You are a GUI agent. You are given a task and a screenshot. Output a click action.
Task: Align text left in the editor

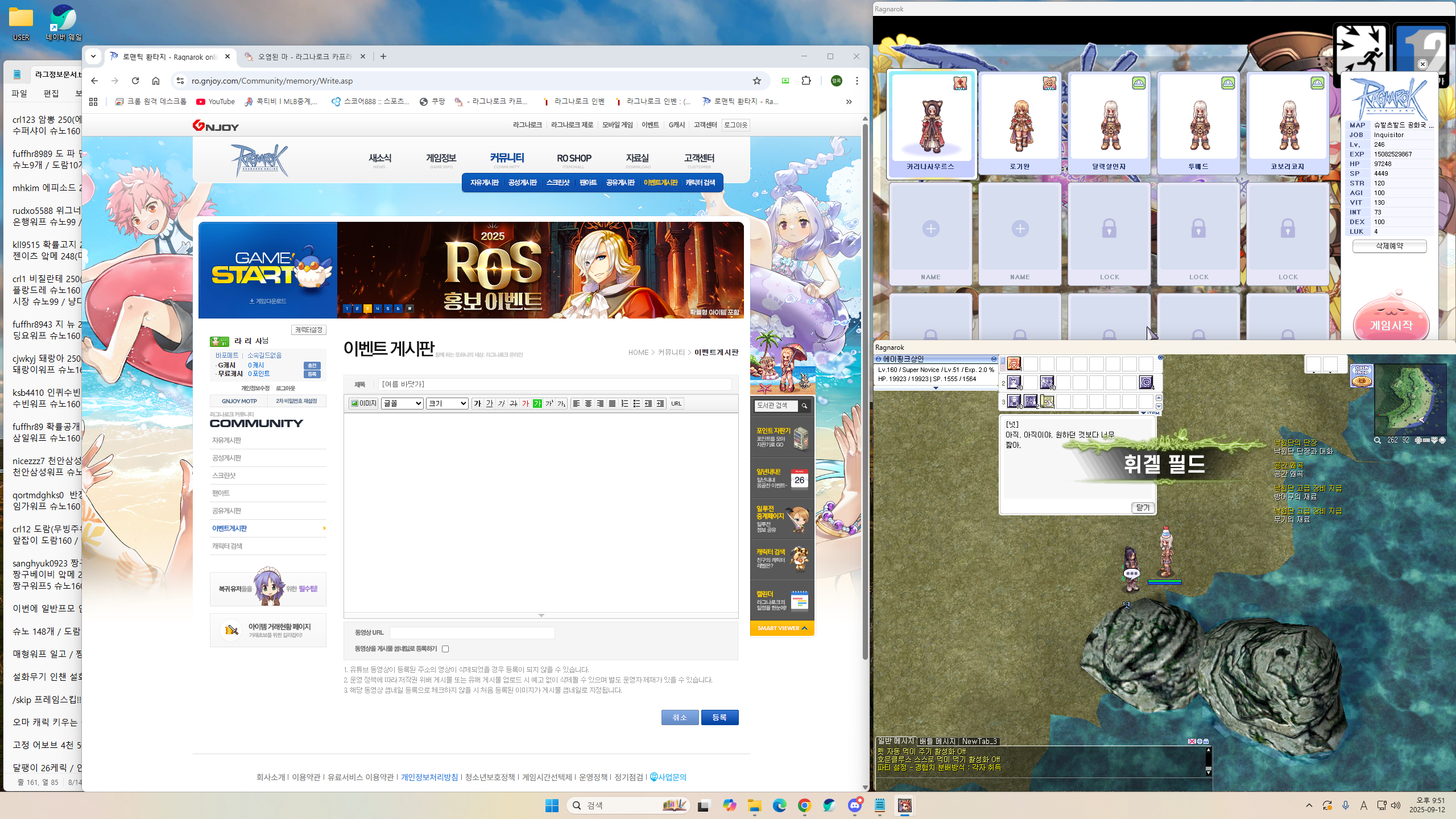click(576, 403)
